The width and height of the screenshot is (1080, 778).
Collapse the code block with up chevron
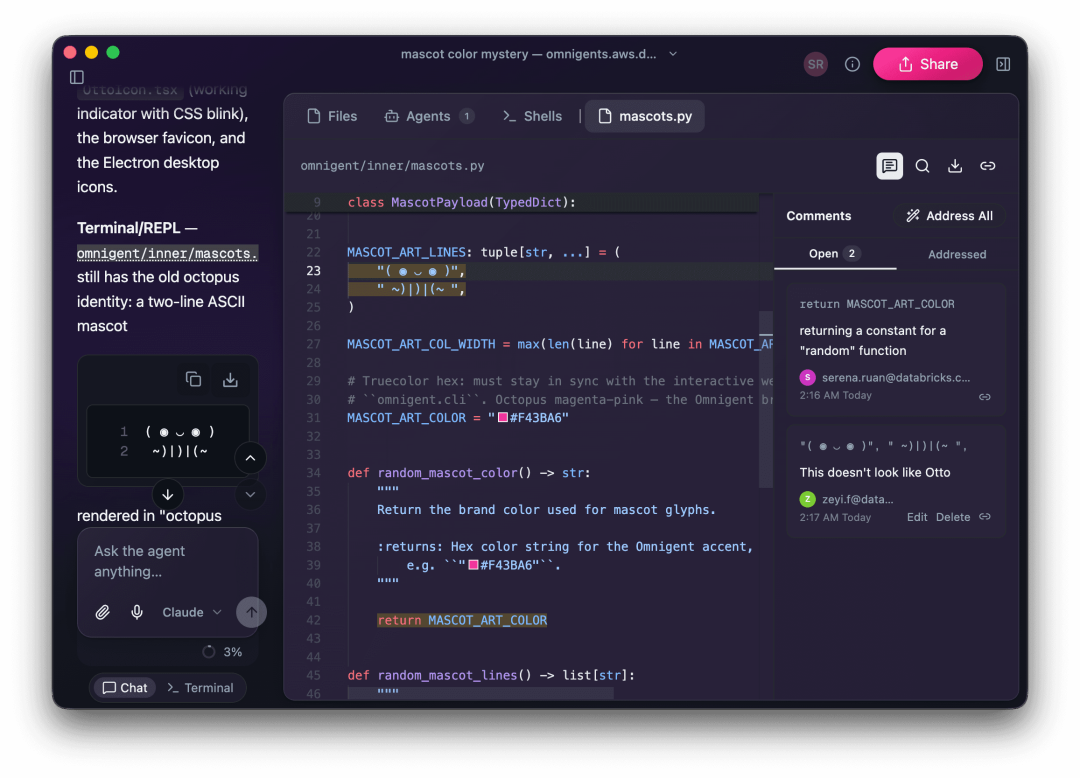[x=251, y=458]
